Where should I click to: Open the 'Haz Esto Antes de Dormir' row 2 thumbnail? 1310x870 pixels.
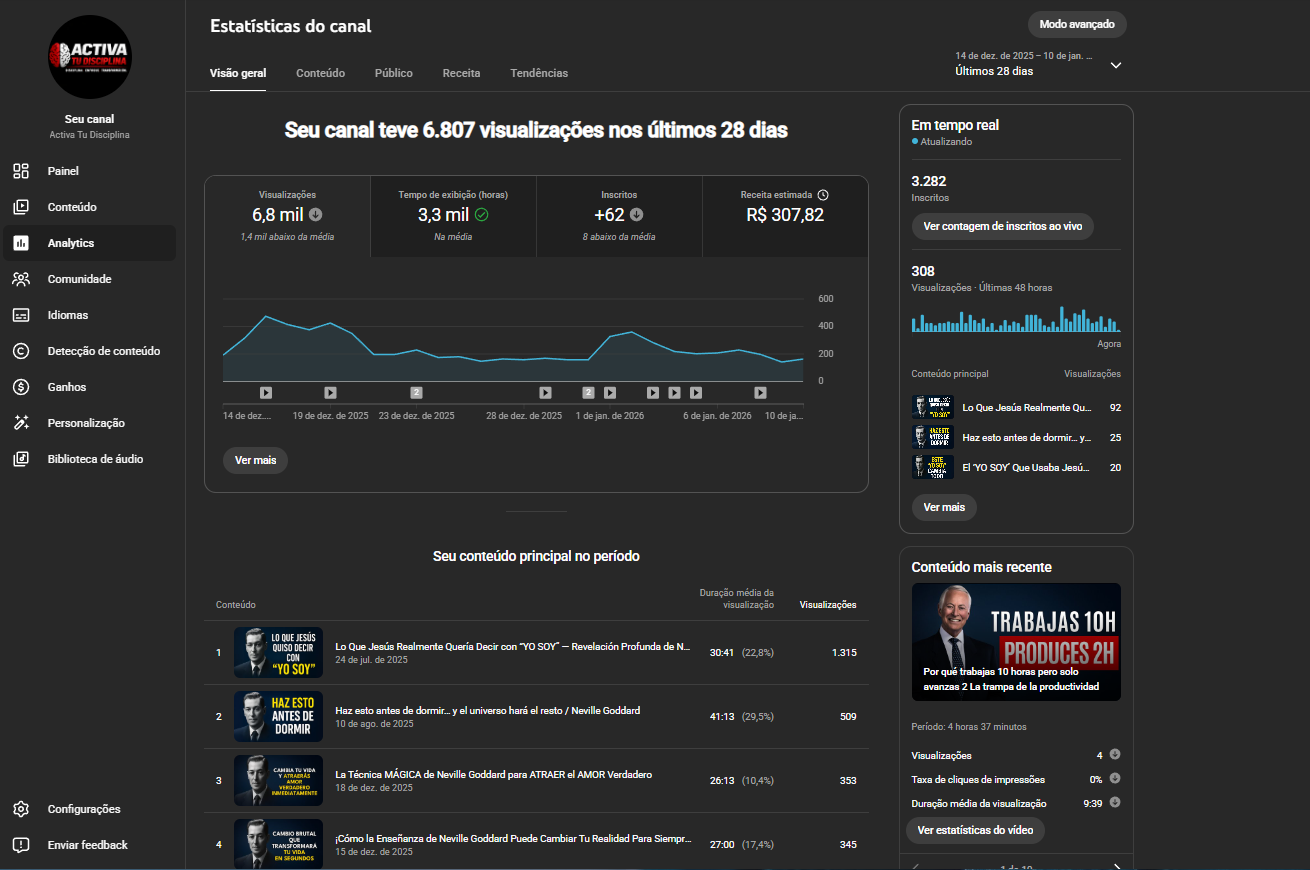(x=278, y=716)
